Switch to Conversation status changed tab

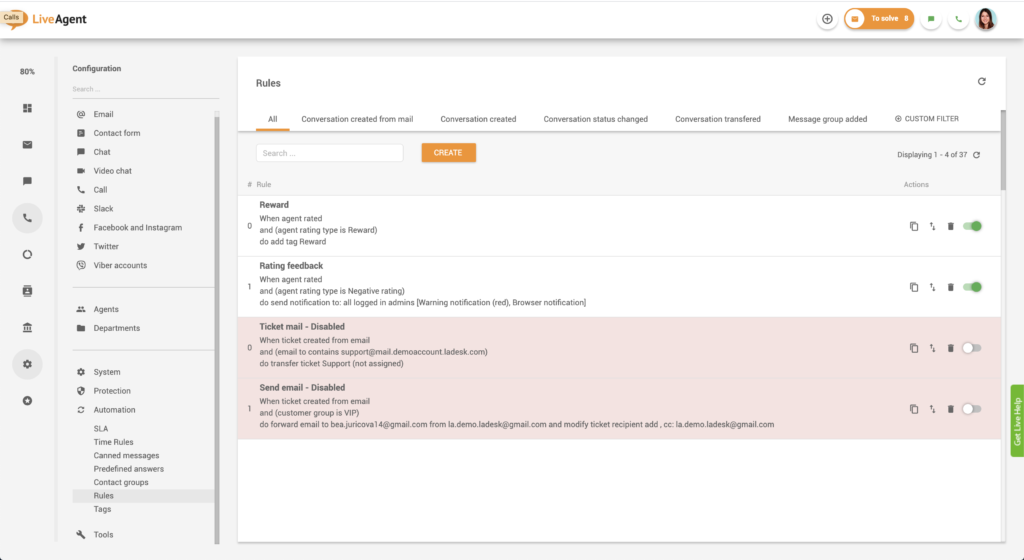pos(595,119)
